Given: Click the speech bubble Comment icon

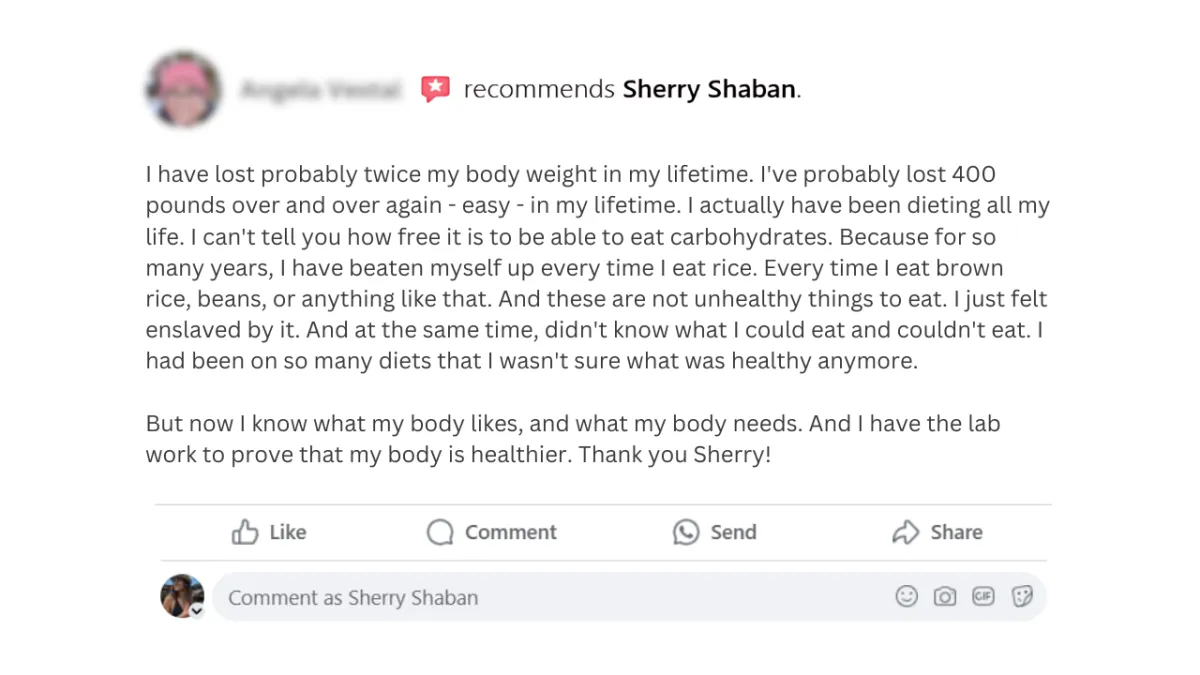Looking at the screenshot, I should [440, 532].
